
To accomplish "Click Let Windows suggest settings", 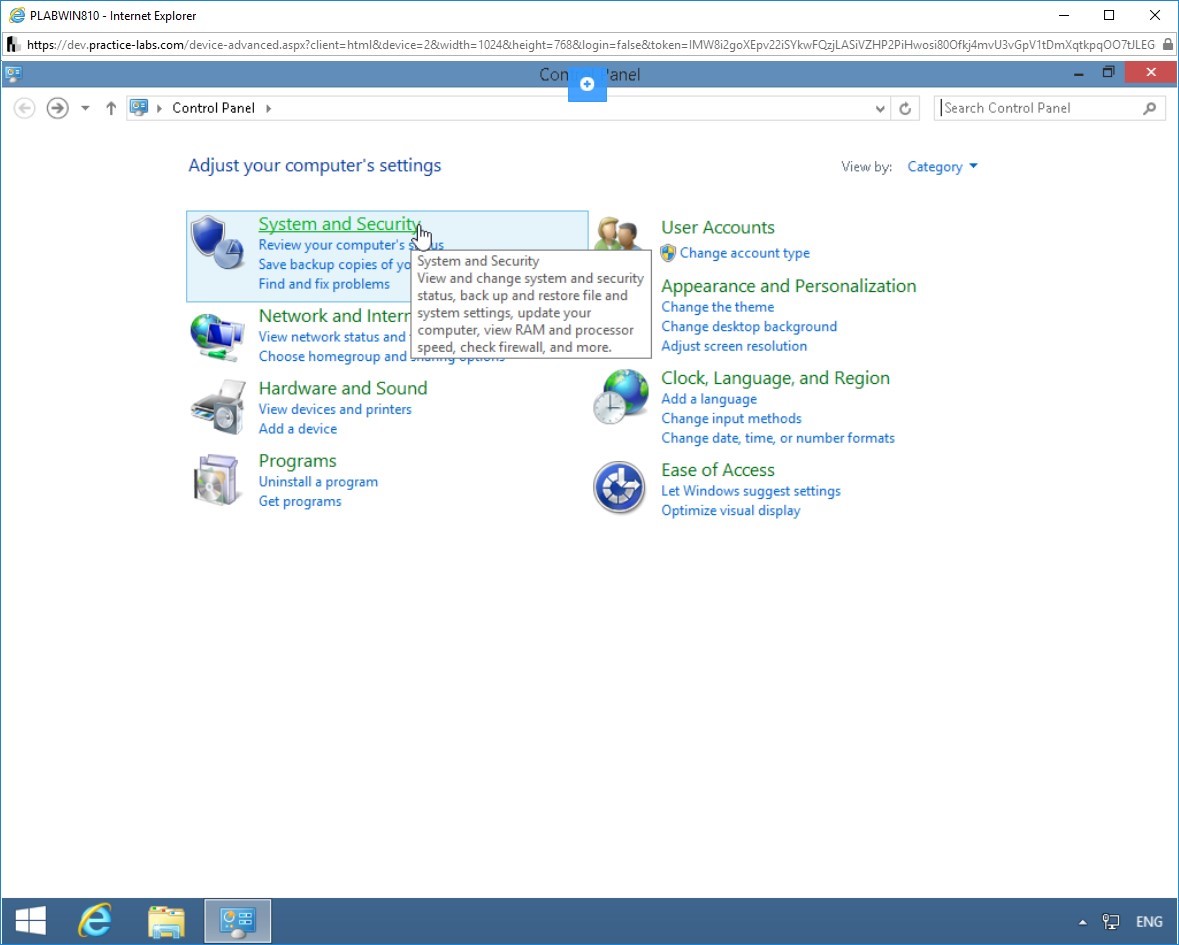I will 751,491.
